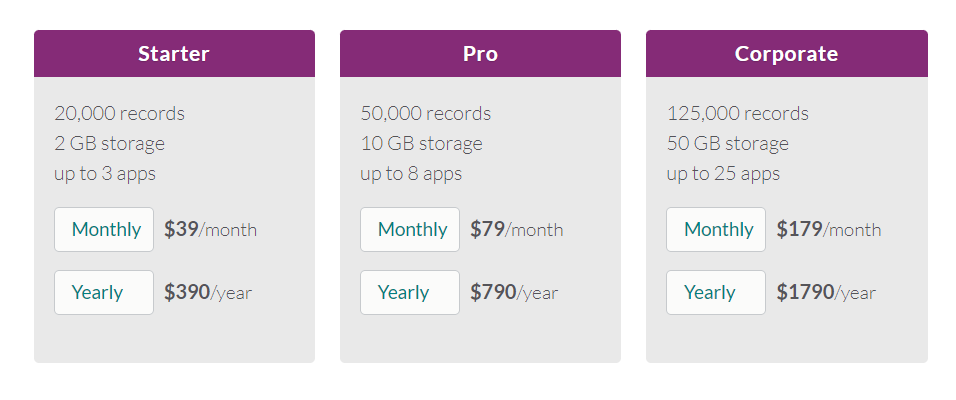Click the $39/month Starter price

[x=210, y=230]
